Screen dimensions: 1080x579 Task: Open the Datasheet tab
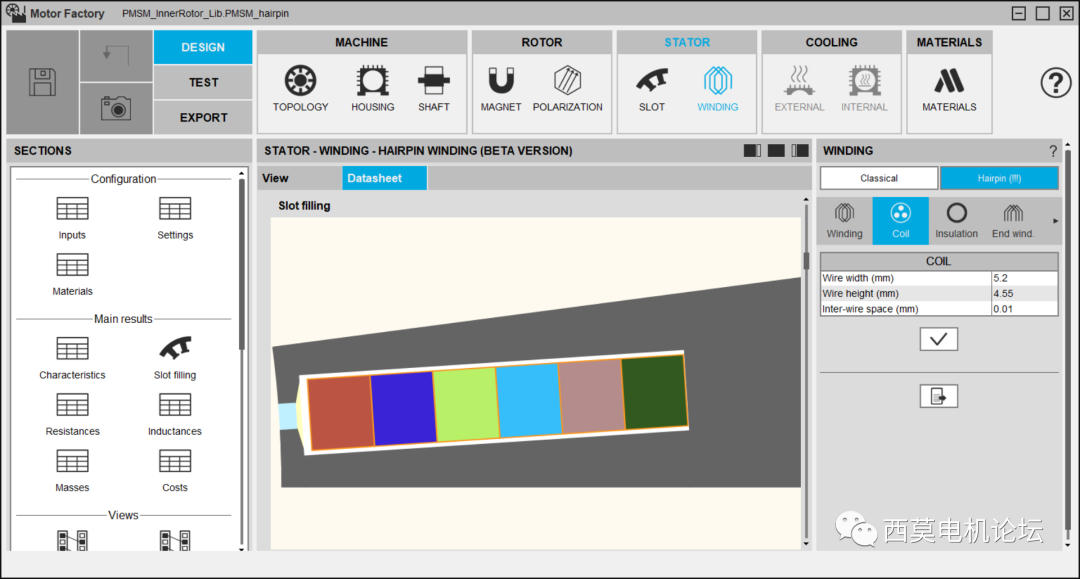(x=384, y=178)
